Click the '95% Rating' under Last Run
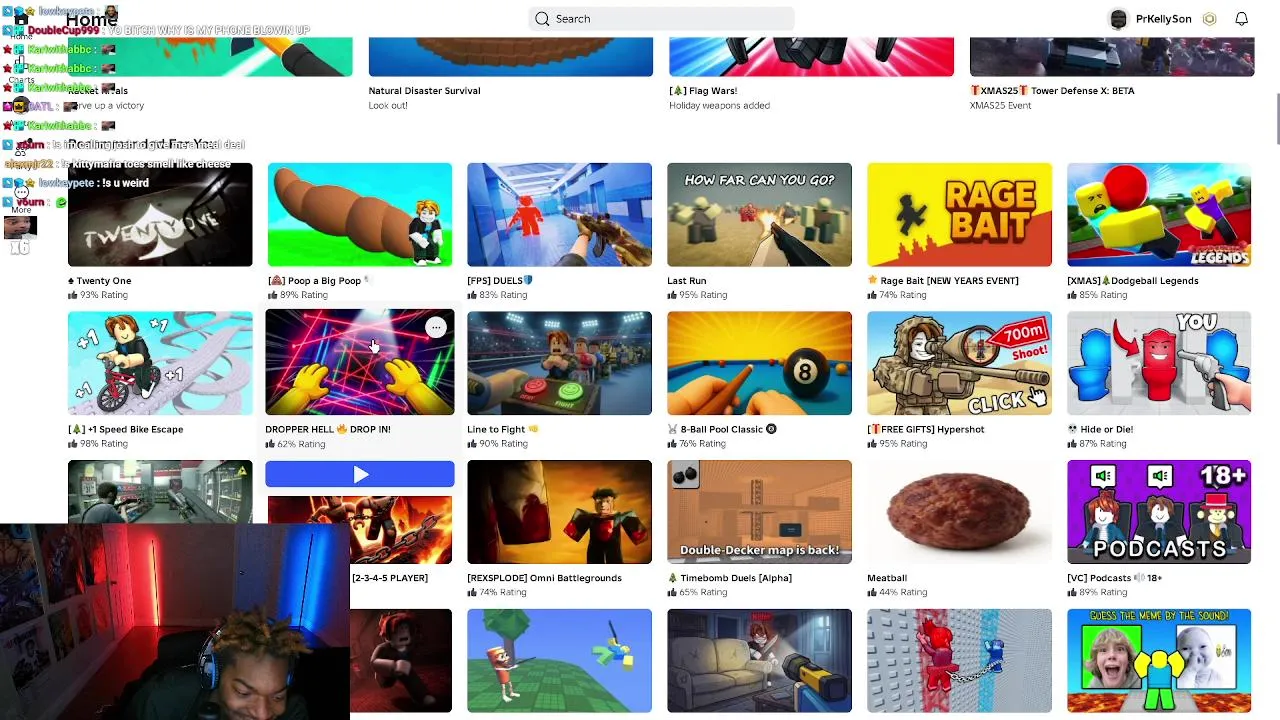 [698, 295]
